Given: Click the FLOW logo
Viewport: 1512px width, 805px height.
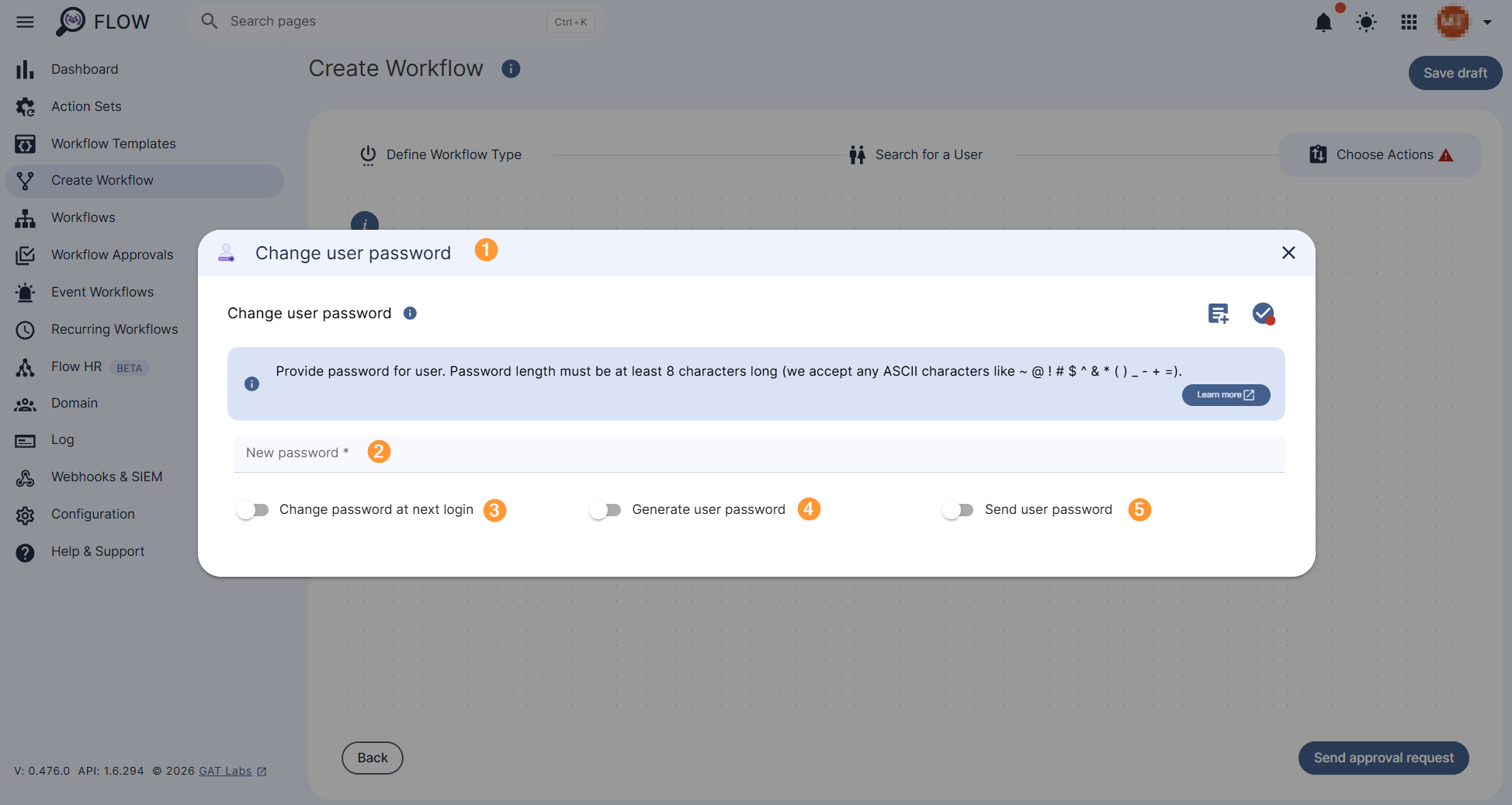Looking at the screenshot, I should click(102, 22).
